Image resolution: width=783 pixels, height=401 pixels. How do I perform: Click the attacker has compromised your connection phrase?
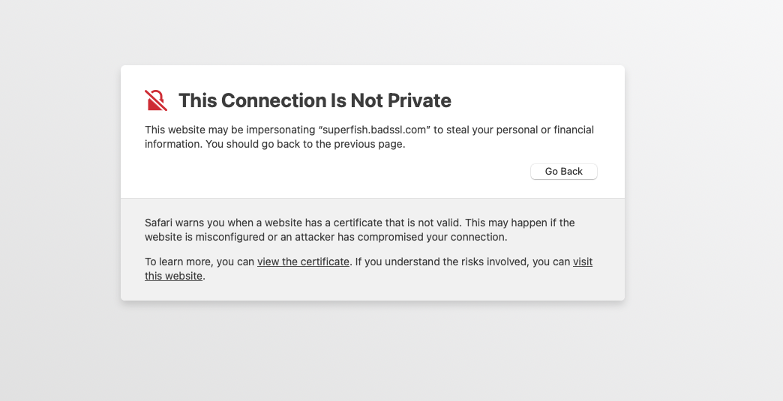click(x=400, y=237)
